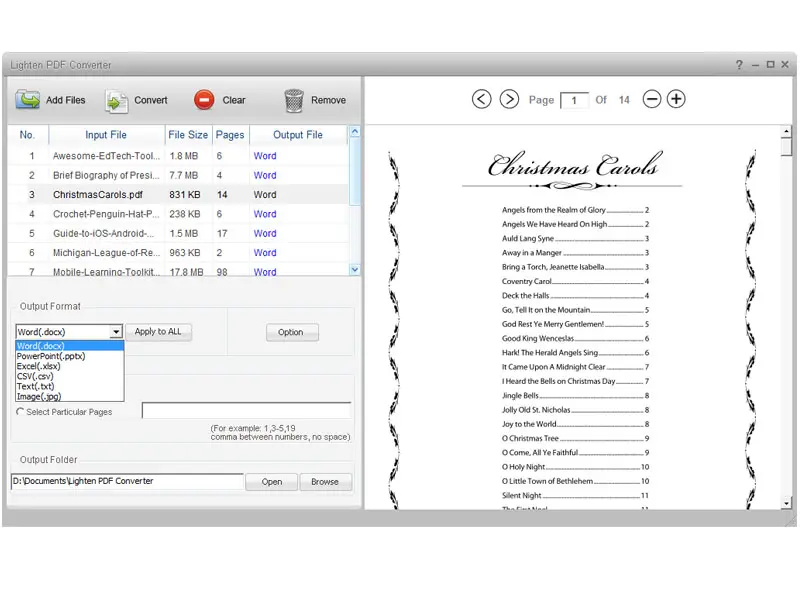The image size is (800, 600).
Task: Click the Output File column header
Action: click(x=298, y=135)
